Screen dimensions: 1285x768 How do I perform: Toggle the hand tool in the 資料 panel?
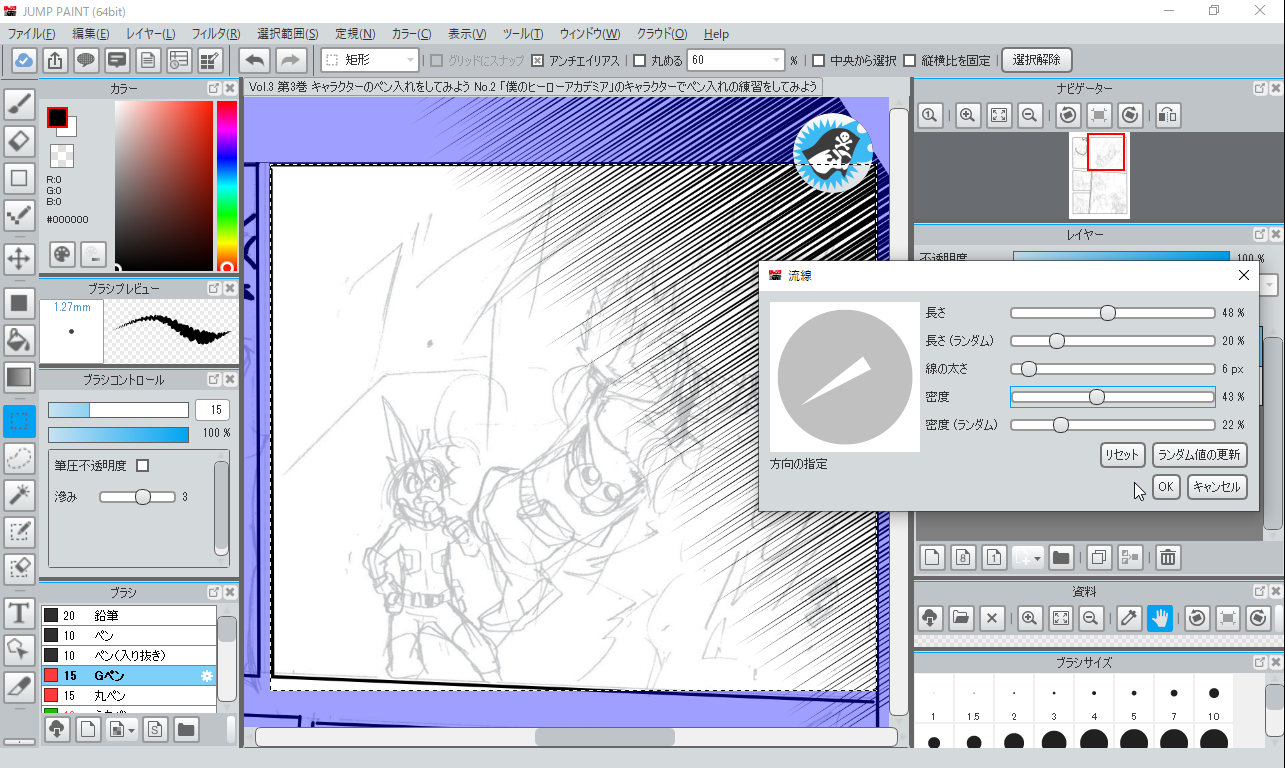pos(1160,618)
